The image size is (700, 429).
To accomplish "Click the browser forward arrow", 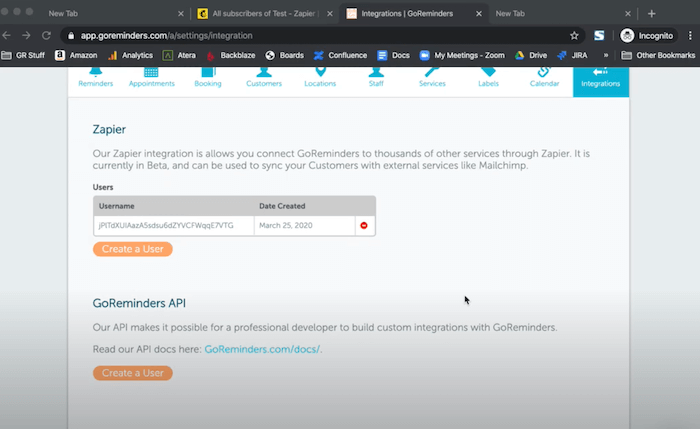I will pyautogui.click(x=26, y=35).
